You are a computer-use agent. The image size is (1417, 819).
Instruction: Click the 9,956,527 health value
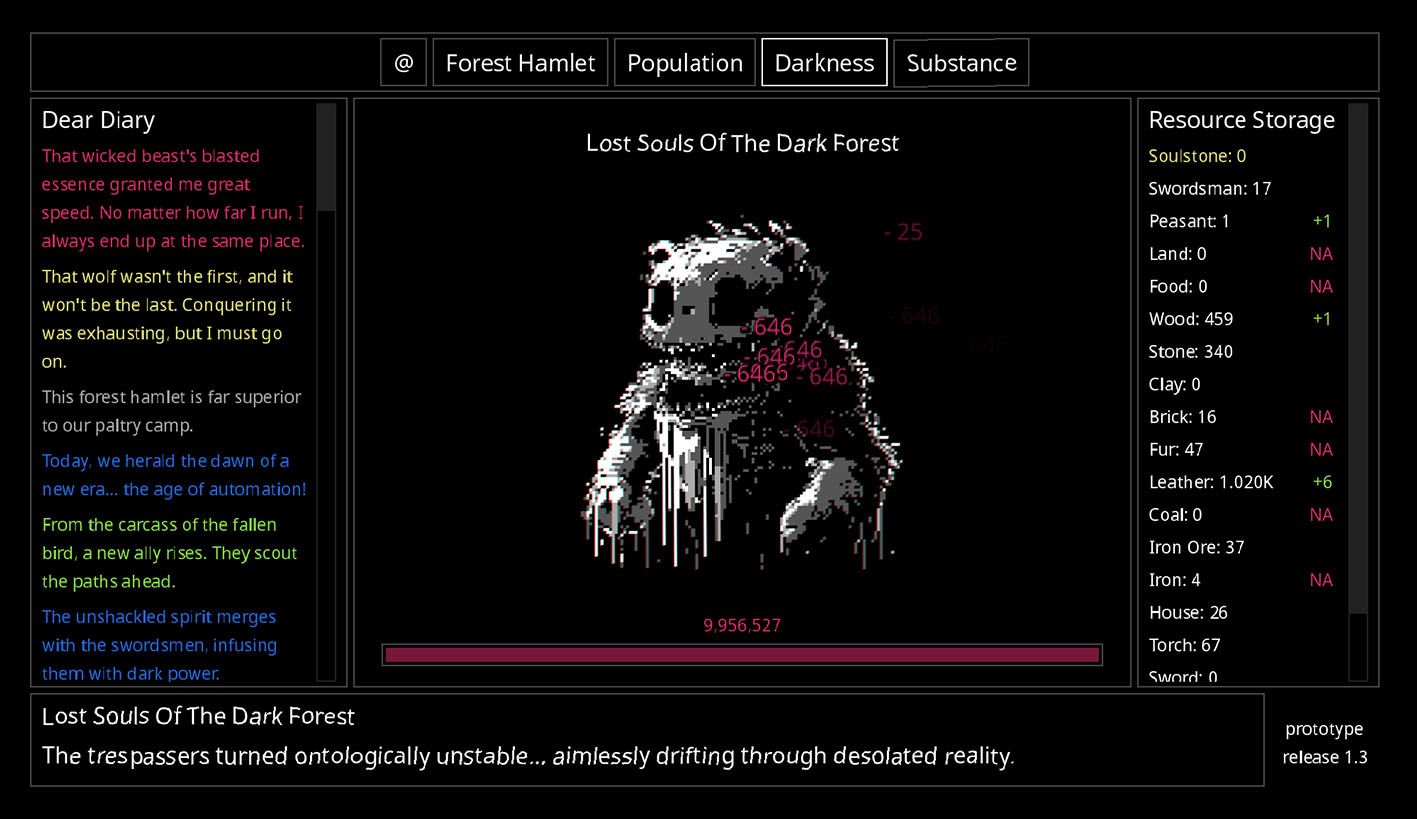[742, 626]
